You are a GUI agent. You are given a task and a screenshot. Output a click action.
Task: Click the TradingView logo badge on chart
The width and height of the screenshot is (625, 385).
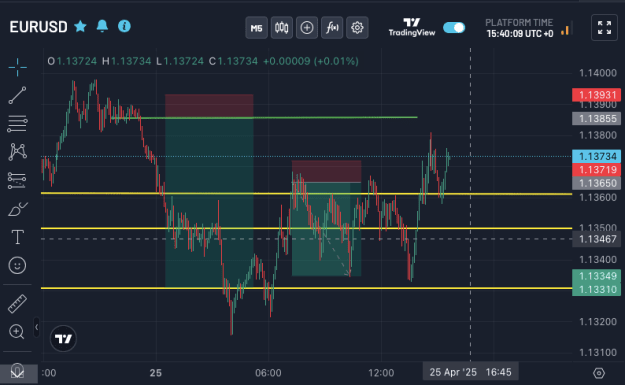(x=63, y=339)
